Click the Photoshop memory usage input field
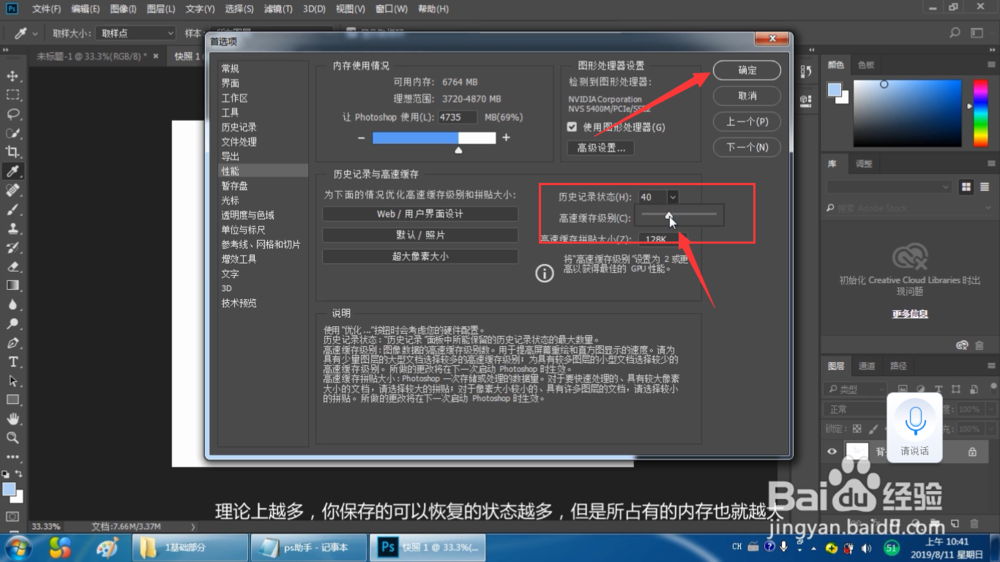 tap(457, 117)
